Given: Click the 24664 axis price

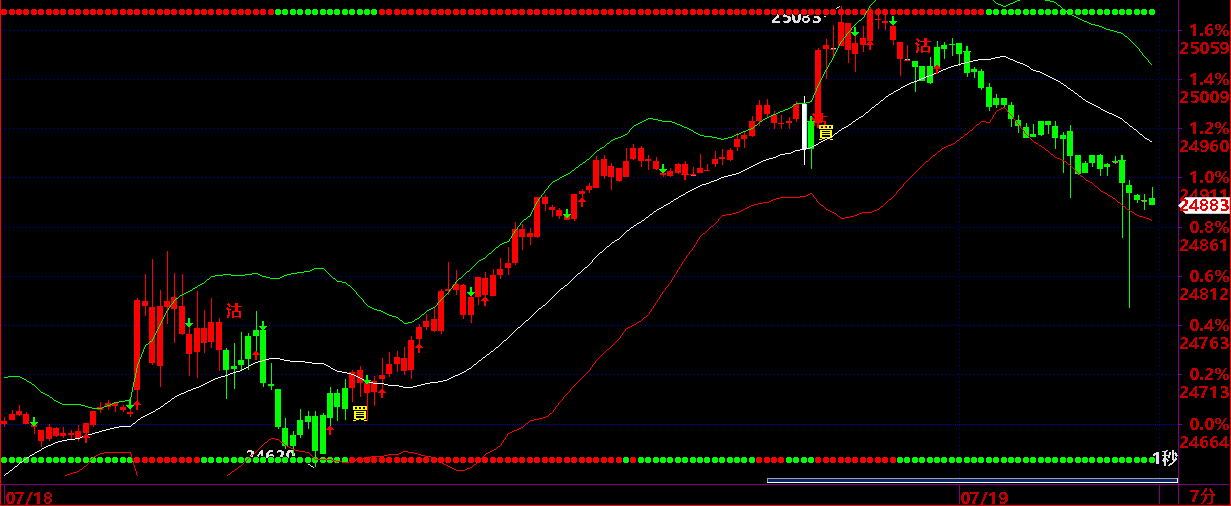Looking at the screenshot, I should point(1205,442).
